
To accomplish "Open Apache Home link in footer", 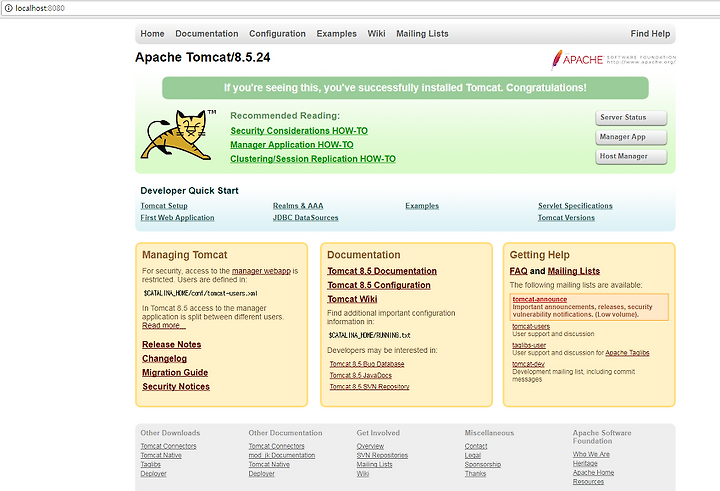I will point(593,473).
